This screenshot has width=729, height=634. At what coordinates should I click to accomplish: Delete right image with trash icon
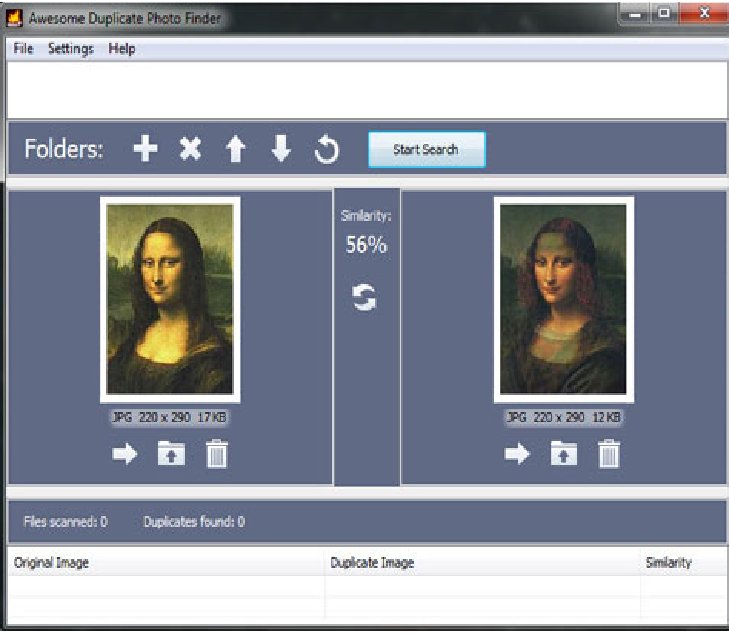click(609, 455)
